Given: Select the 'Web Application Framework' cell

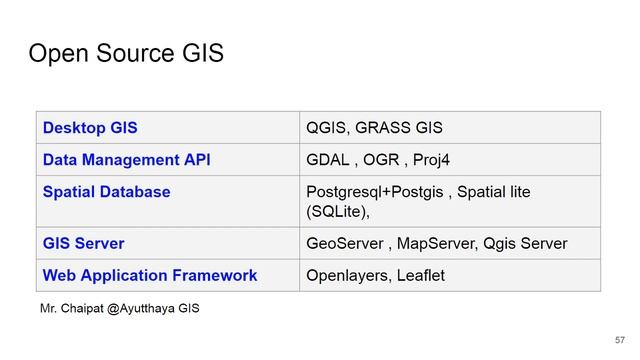Looking at the screenshot, I should tap(168, 275).
